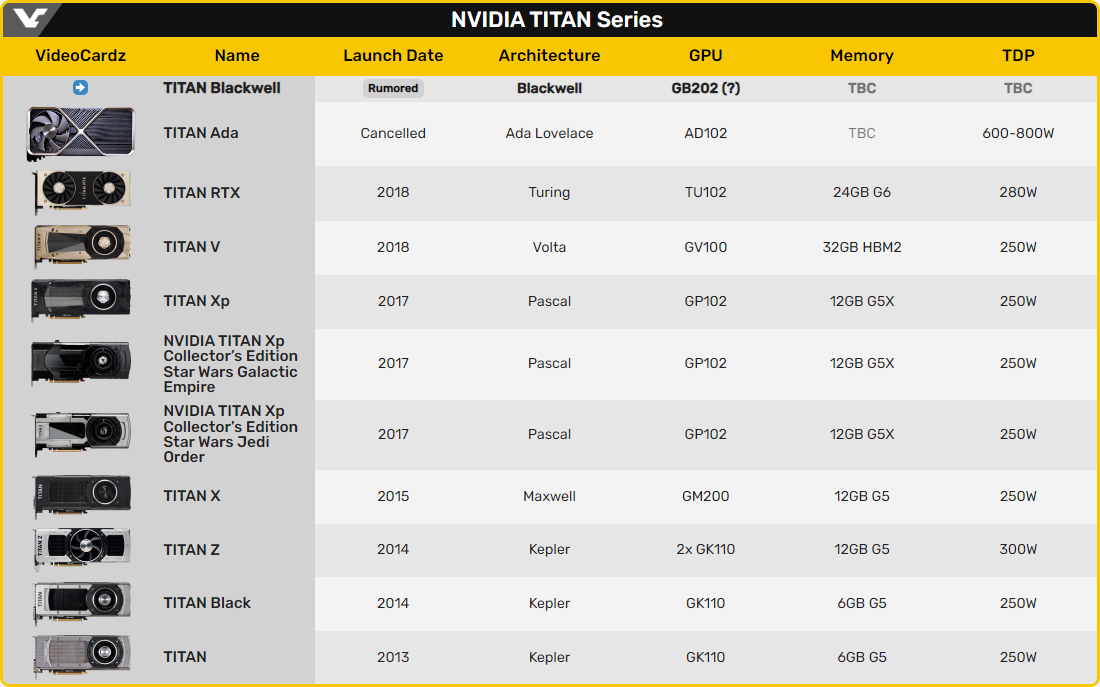This screenshot has height=687, width=1100.
Task: Click the TITAN X card thumbnail
Action: (x=80, y=496)
